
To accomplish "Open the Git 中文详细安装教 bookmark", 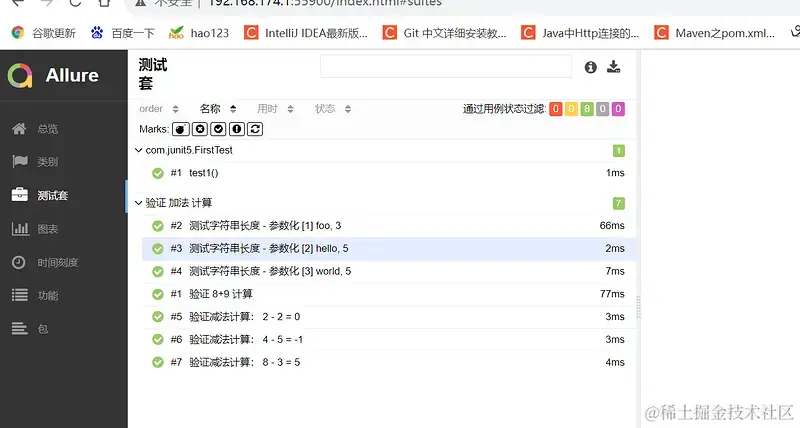I will click(445, 33).
